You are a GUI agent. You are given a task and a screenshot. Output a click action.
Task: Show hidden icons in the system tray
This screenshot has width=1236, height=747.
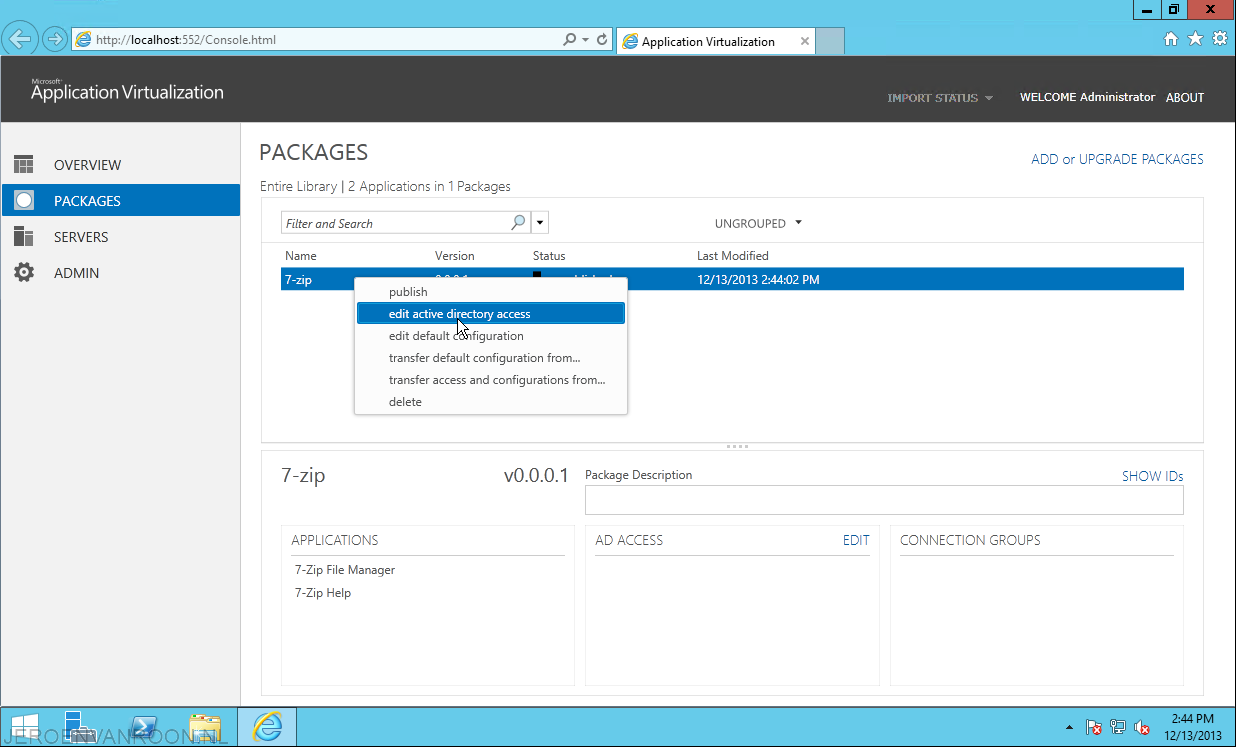(1070, 728)
